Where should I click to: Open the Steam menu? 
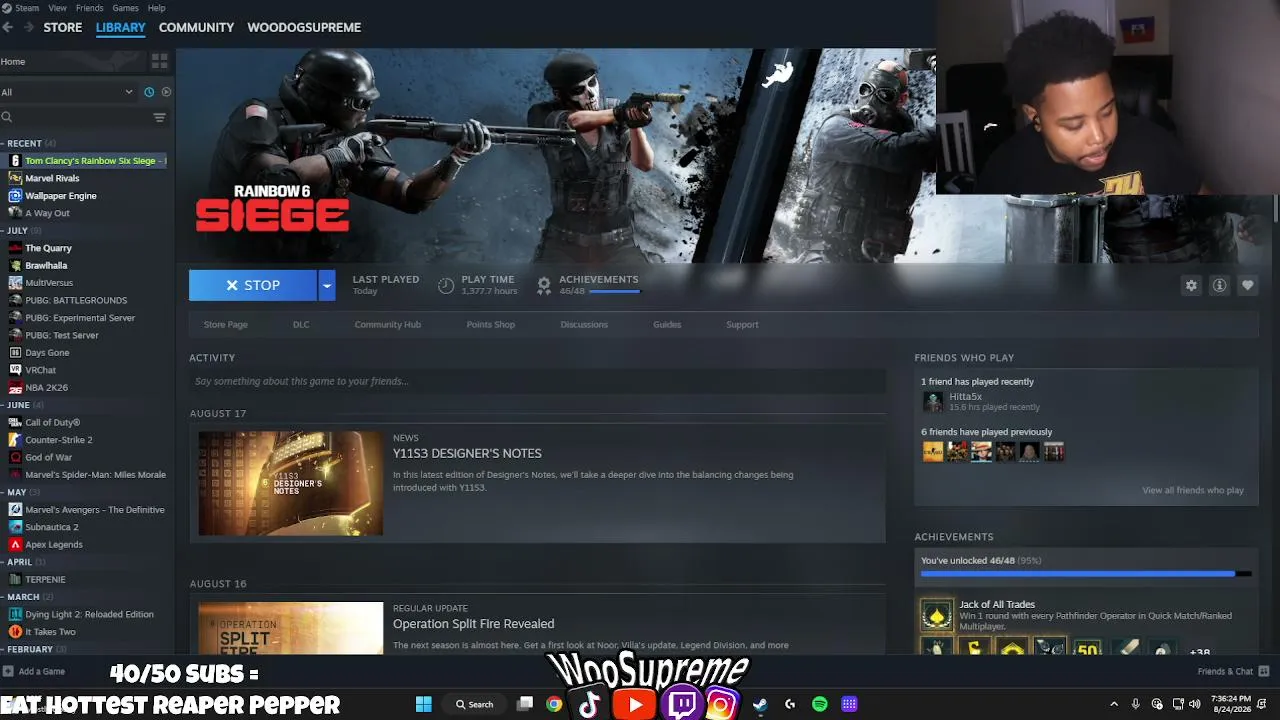click(x=26, y=8)
